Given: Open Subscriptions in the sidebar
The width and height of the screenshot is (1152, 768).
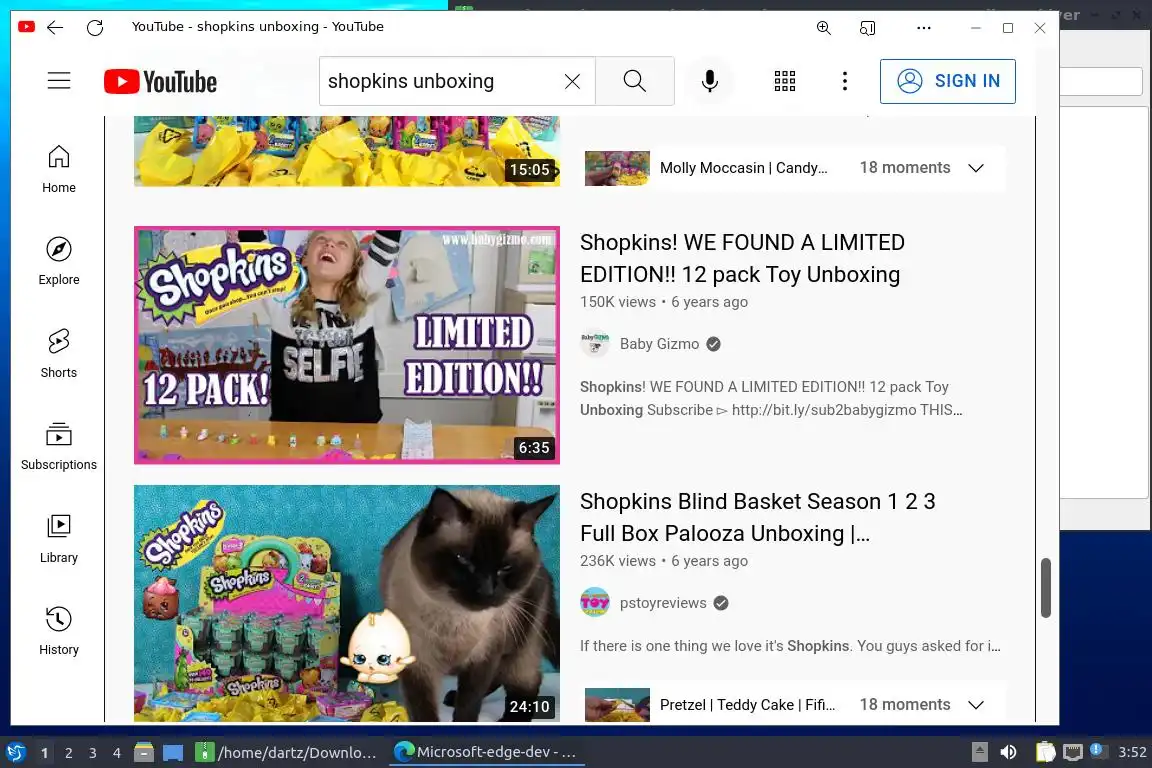Looking at the screenshot, I should pos(59,447).
